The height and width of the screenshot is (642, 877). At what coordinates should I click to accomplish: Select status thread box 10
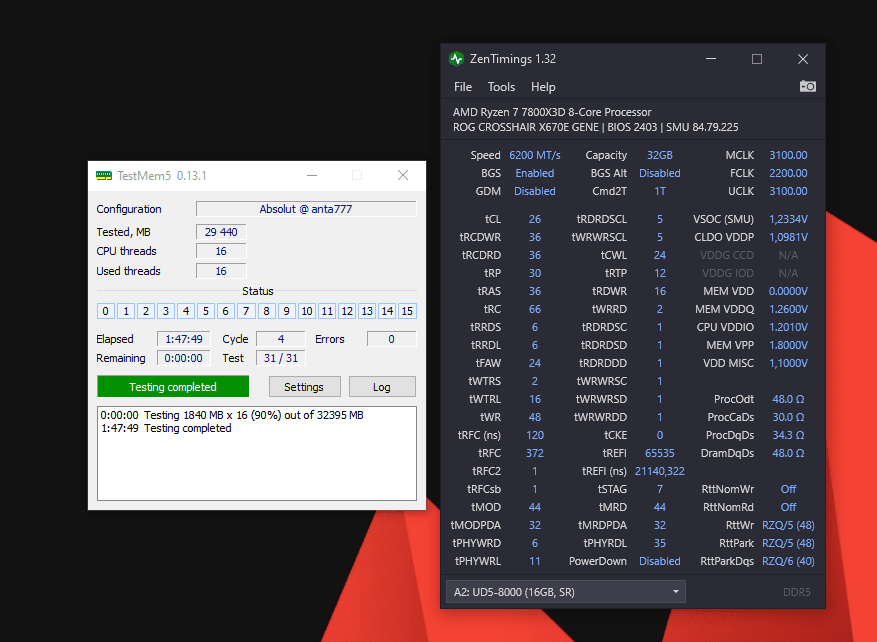tap(307, 311)
